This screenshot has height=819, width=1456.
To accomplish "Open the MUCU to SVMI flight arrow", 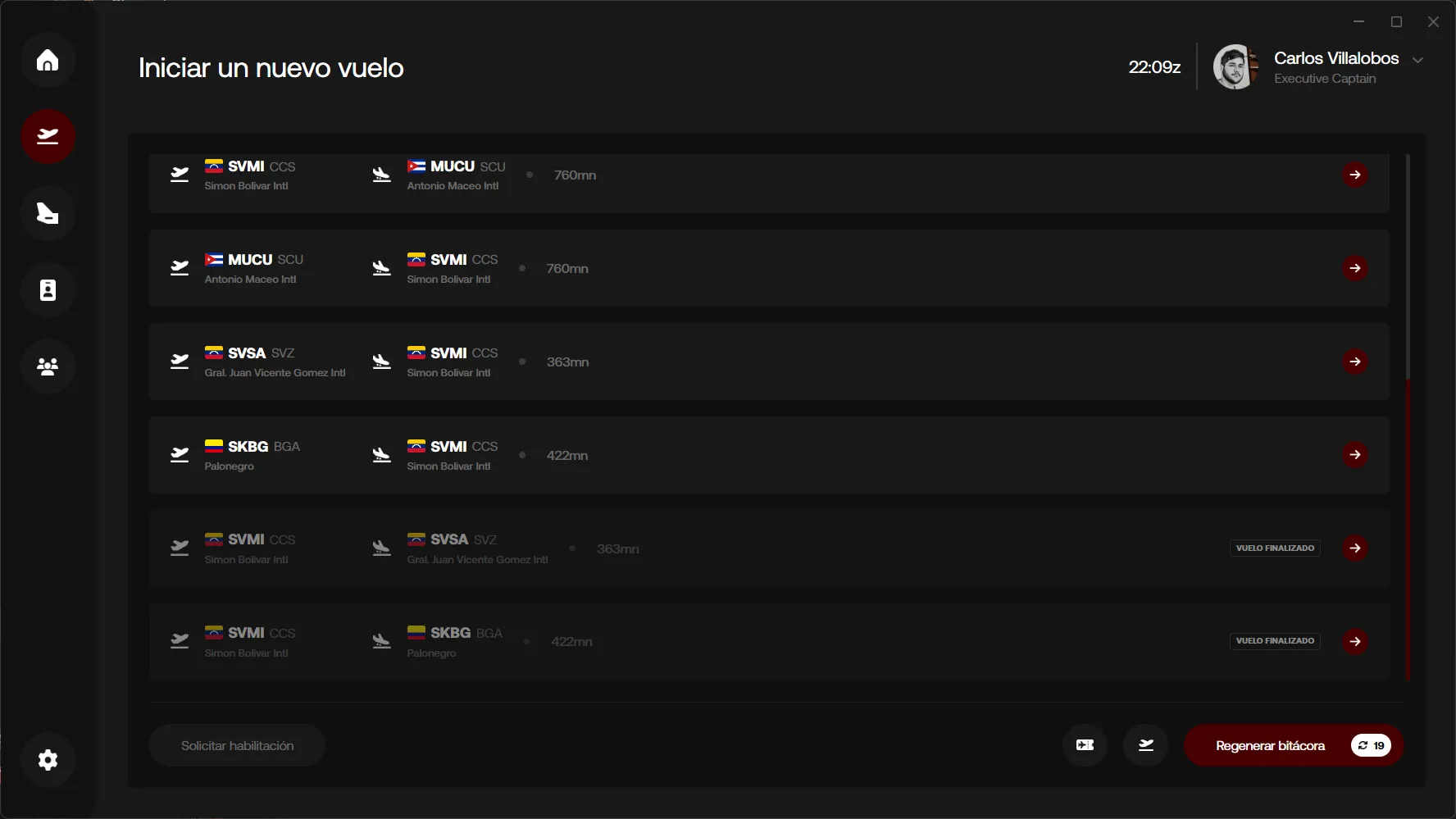I will (x=1354, y=268).
